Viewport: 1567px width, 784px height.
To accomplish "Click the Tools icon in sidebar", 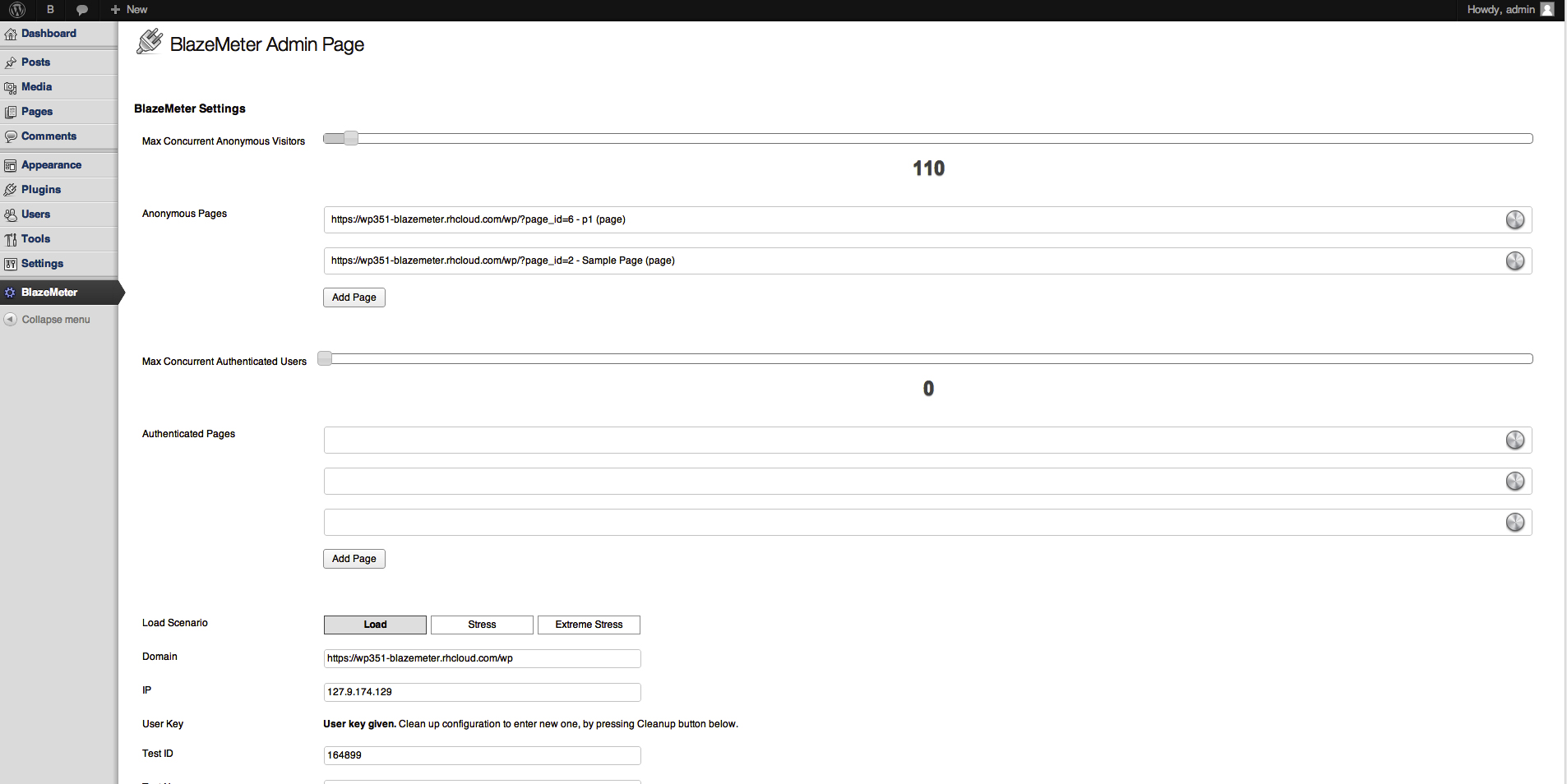I will (11, 239).
